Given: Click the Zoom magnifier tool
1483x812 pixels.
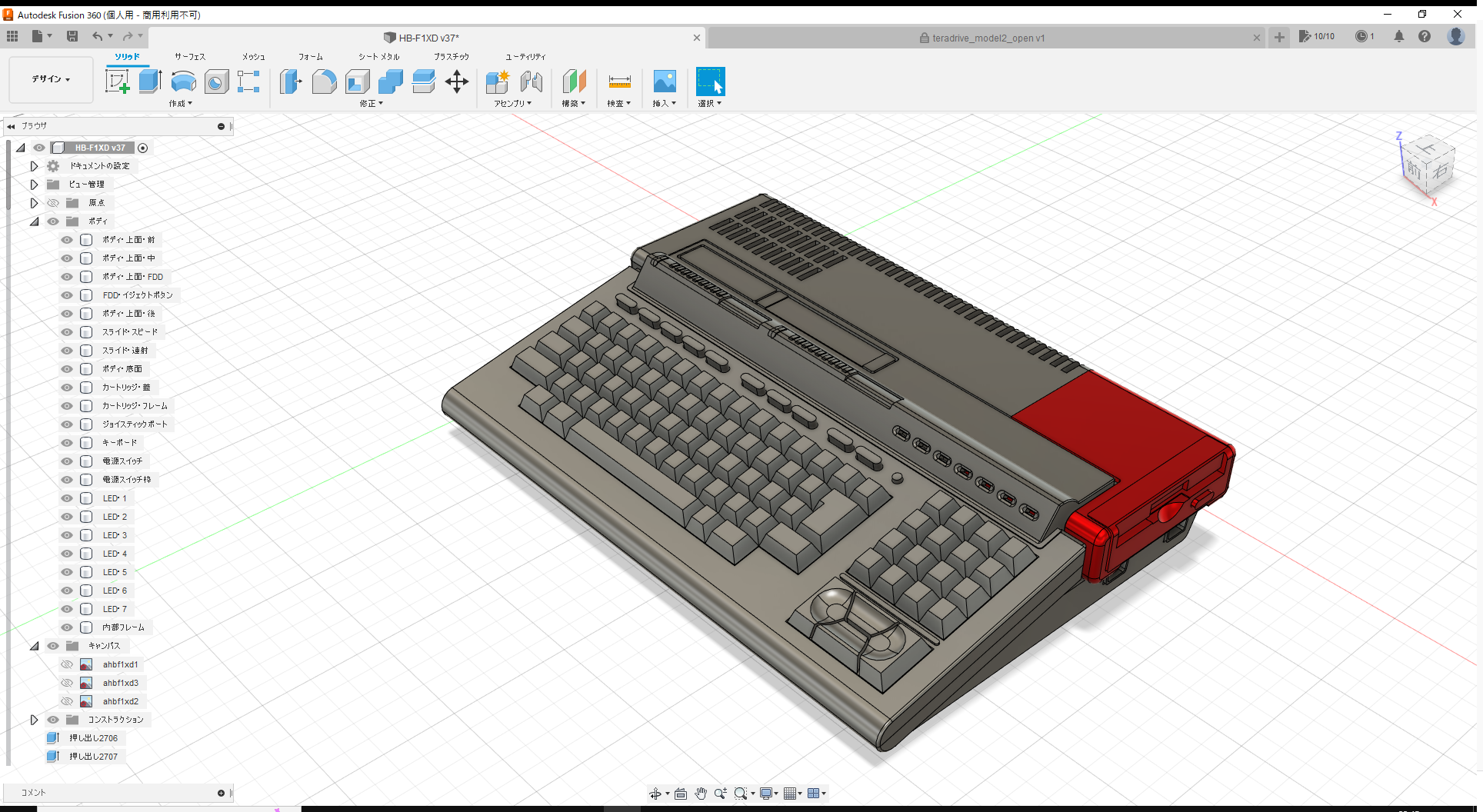Looking at the screenshot, I should point(721,793).
